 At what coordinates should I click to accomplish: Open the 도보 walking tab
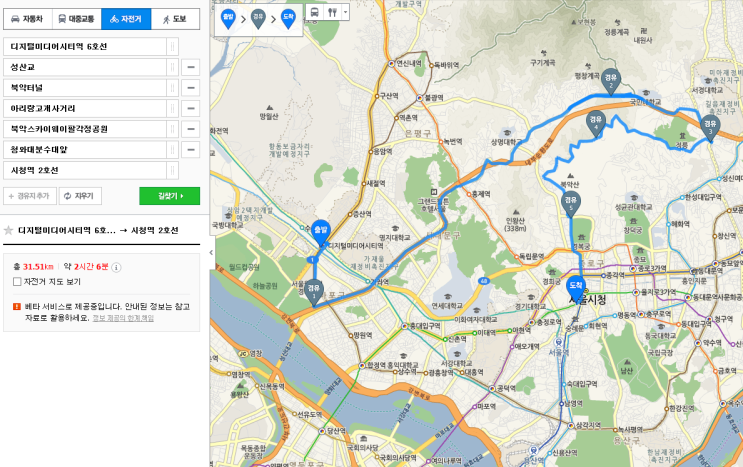[175, 19]
